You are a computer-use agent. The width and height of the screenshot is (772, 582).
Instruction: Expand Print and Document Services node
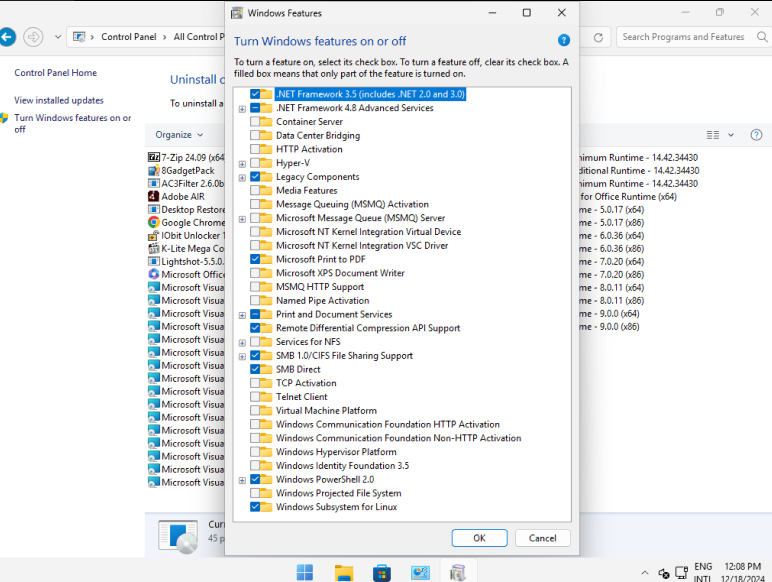(242, 315)
